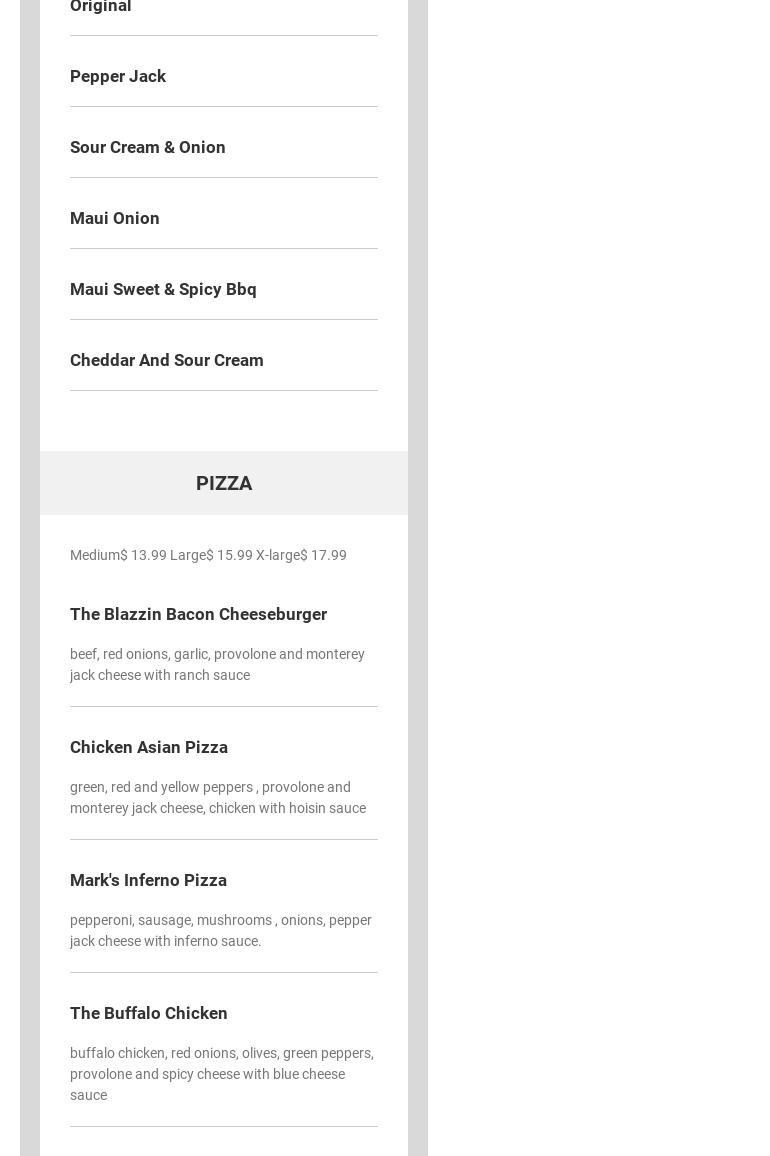Select the Chicken Asian Pizza title
The width and height of the screenshot is (770, 1156).
click(x=149, y=747)
